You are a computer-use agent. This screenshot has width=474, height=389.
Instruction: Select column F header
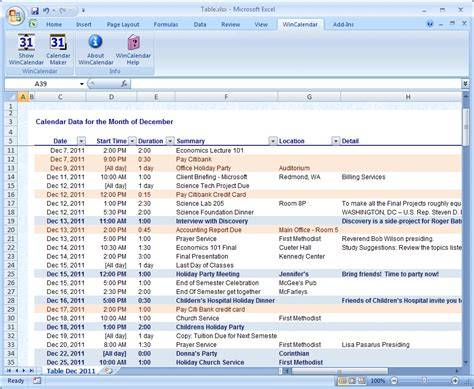(x=226, y=97)
